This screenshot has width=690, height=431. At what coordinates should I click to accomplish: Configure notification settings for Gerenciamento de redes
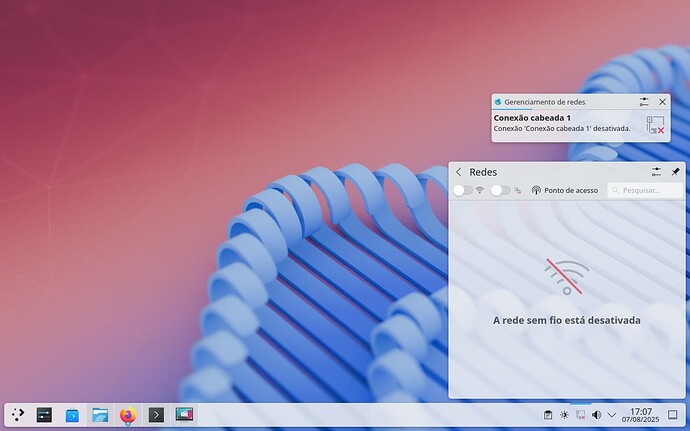point(644,102)
